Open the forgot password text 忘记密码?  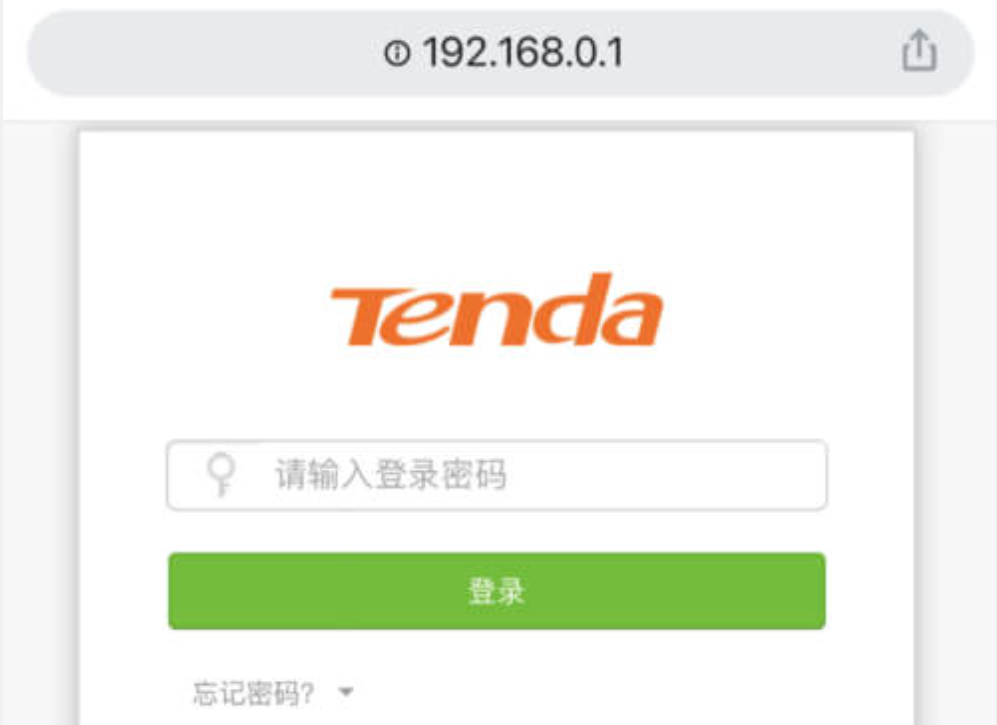pyautogui.click(x=254, y=693)
